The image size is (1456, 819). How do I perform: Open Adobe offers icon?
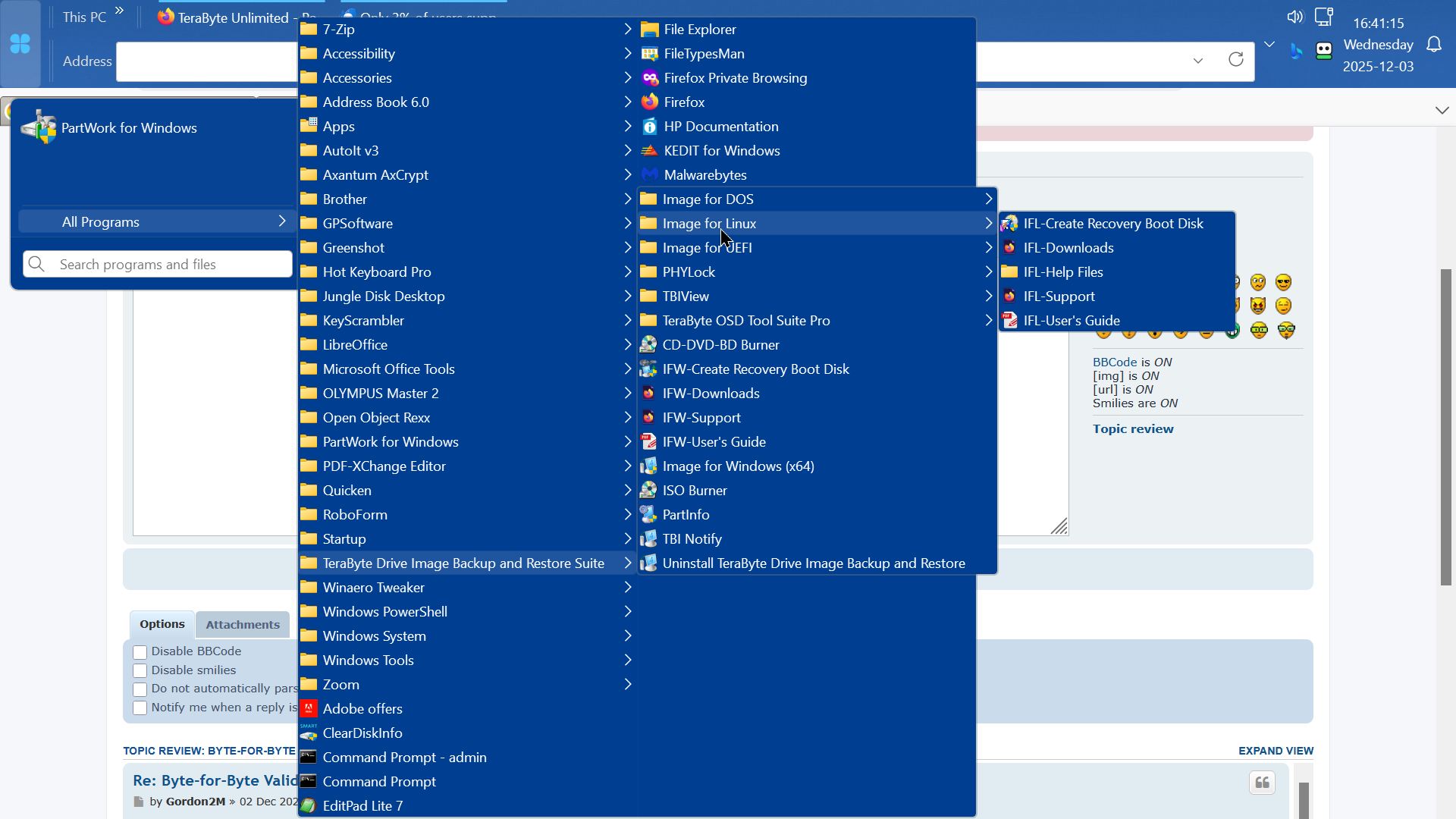point(309,709)
